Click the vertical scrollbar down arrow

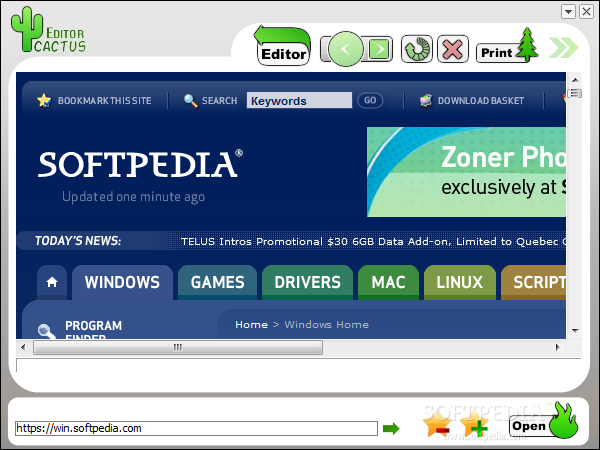point(575,330)
